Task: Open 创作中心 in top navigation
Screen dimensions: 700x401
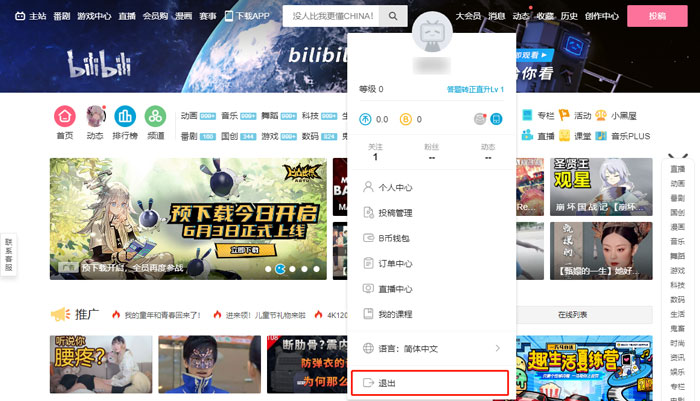Action: tap(602, 16)
